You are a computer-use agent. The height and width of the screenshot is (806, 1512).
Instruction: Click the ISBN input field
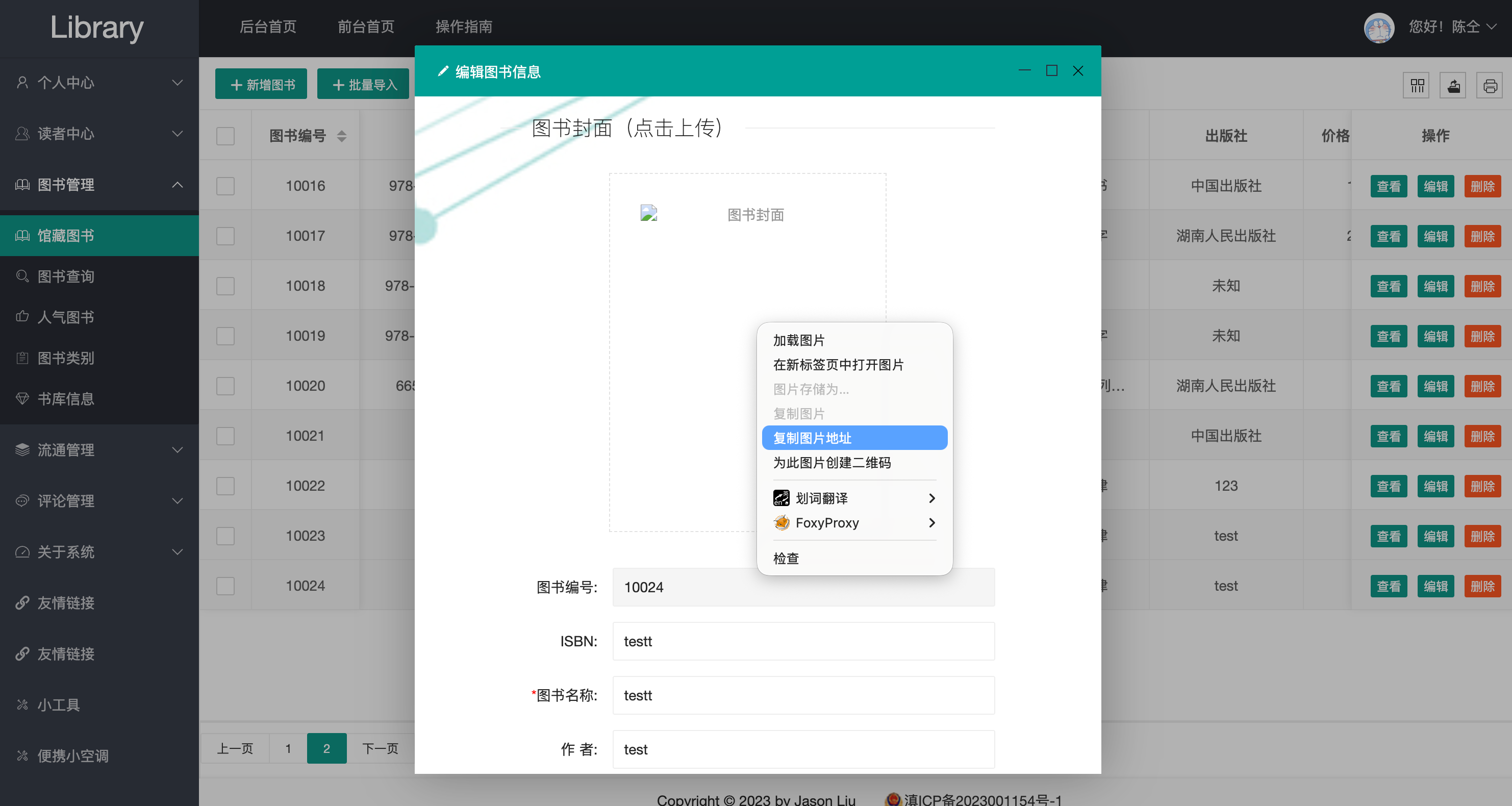pos(803,641)
